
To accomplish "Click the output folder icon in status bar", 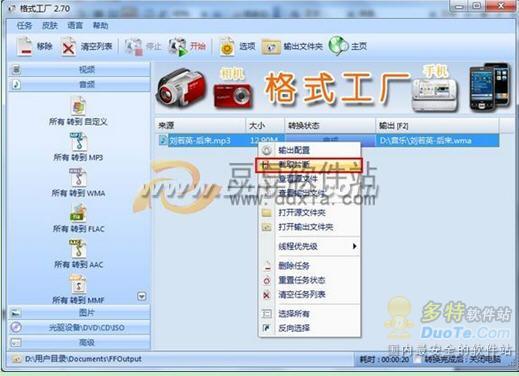I will pyautogui.click(x=17, y=359).
